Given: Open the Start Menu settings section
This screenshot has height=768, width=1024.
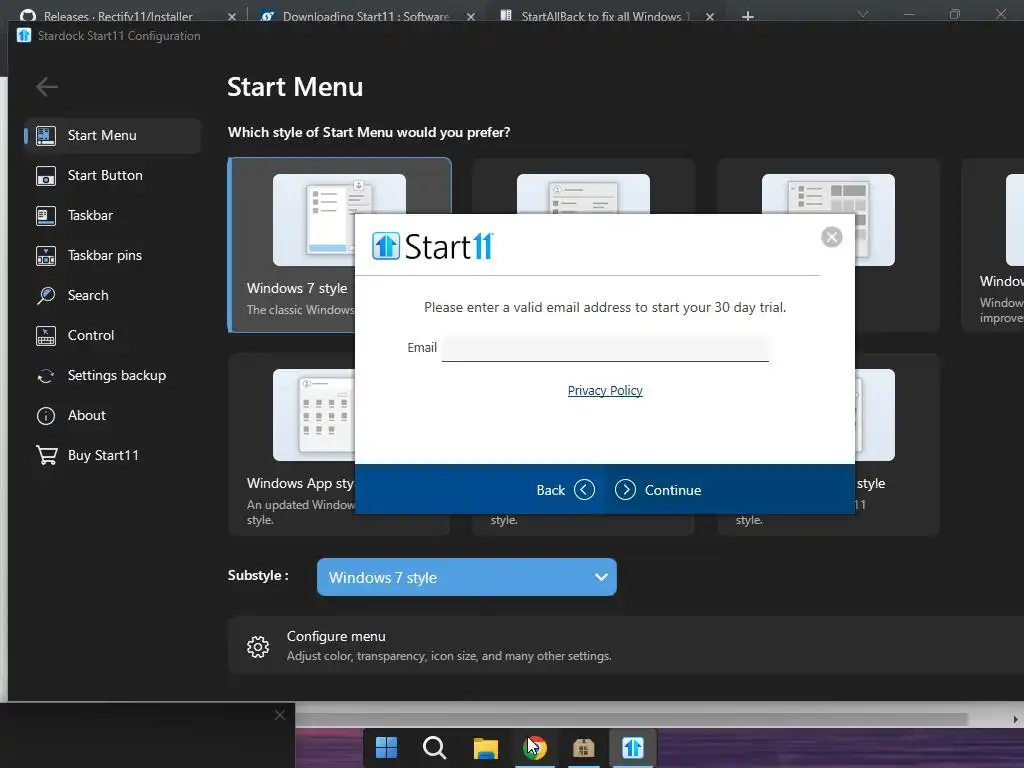Looking at the screenshot, I should click(x=112, y=136).
